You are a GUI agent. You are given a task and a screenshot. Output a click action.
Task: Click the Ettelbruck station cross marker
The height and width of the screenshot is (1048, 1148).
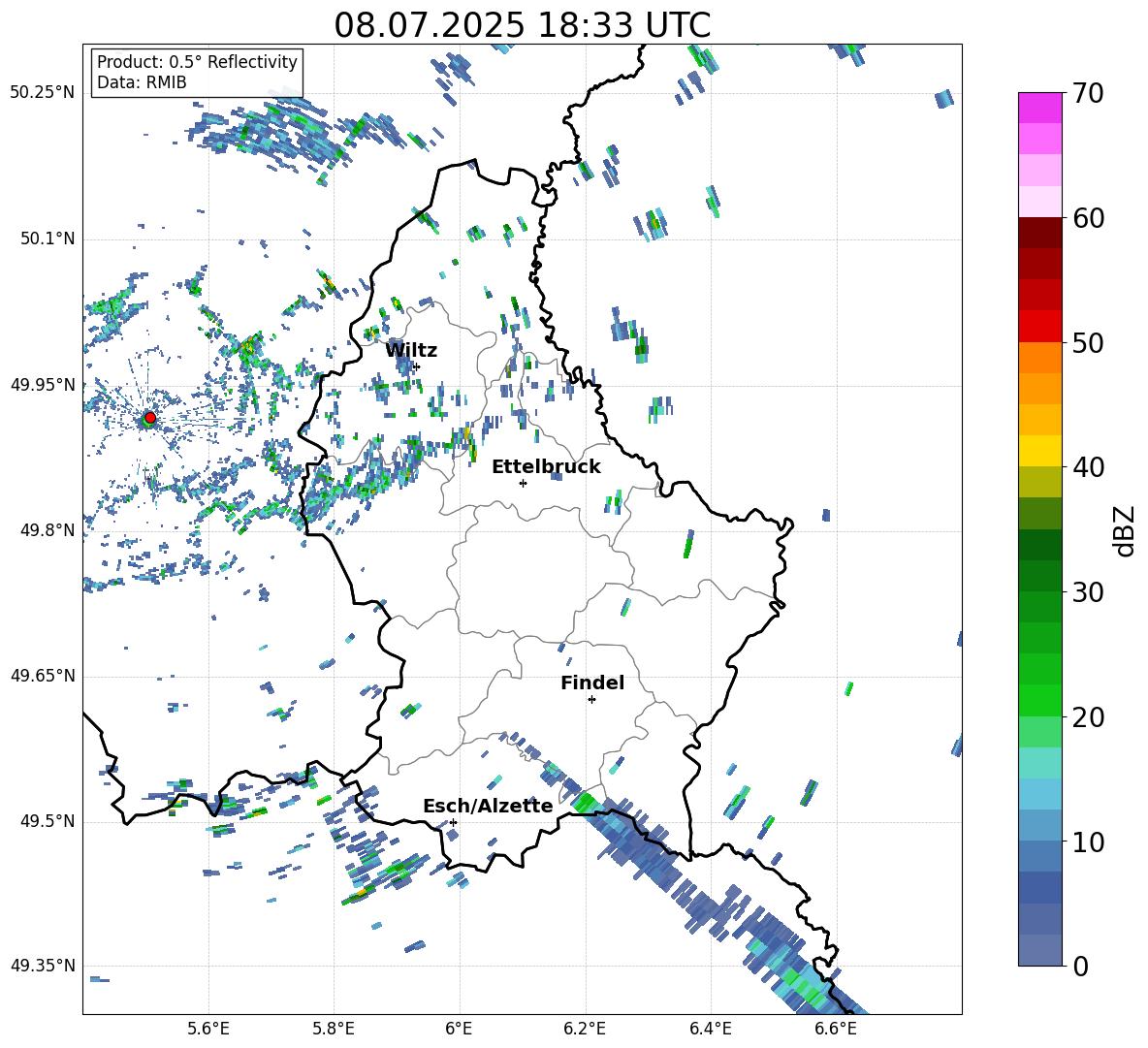(523, 483)
